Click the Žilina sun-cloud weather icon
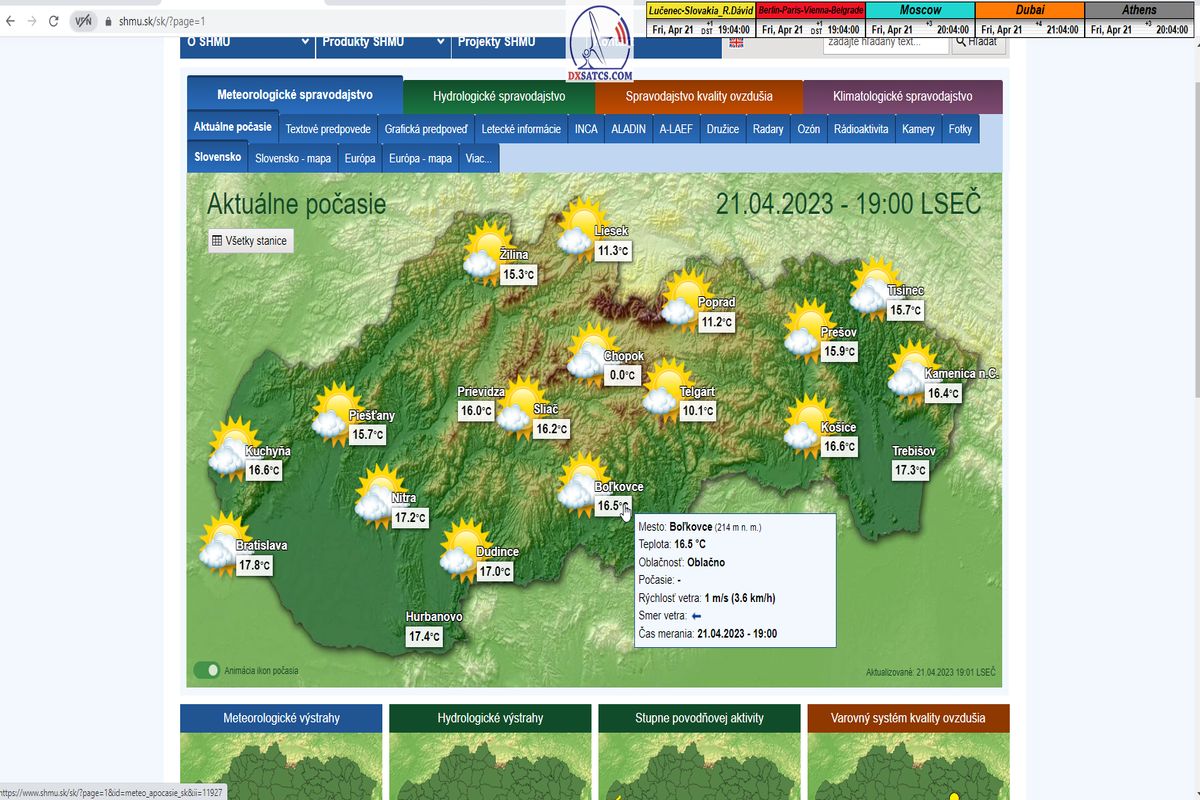 click(x=485, y=250)
